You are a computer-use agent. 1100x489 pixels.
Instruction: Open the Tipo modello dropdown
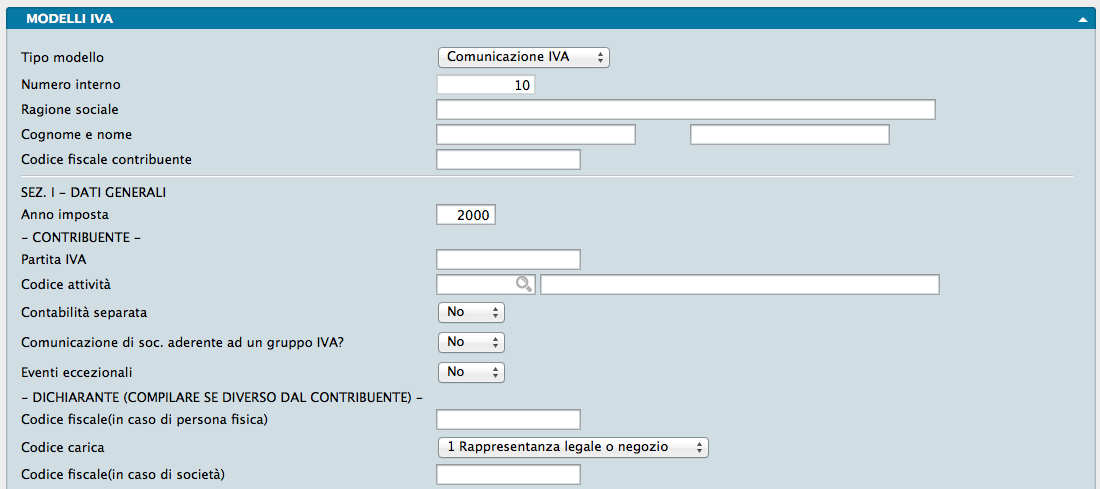(x=524, y=57)
